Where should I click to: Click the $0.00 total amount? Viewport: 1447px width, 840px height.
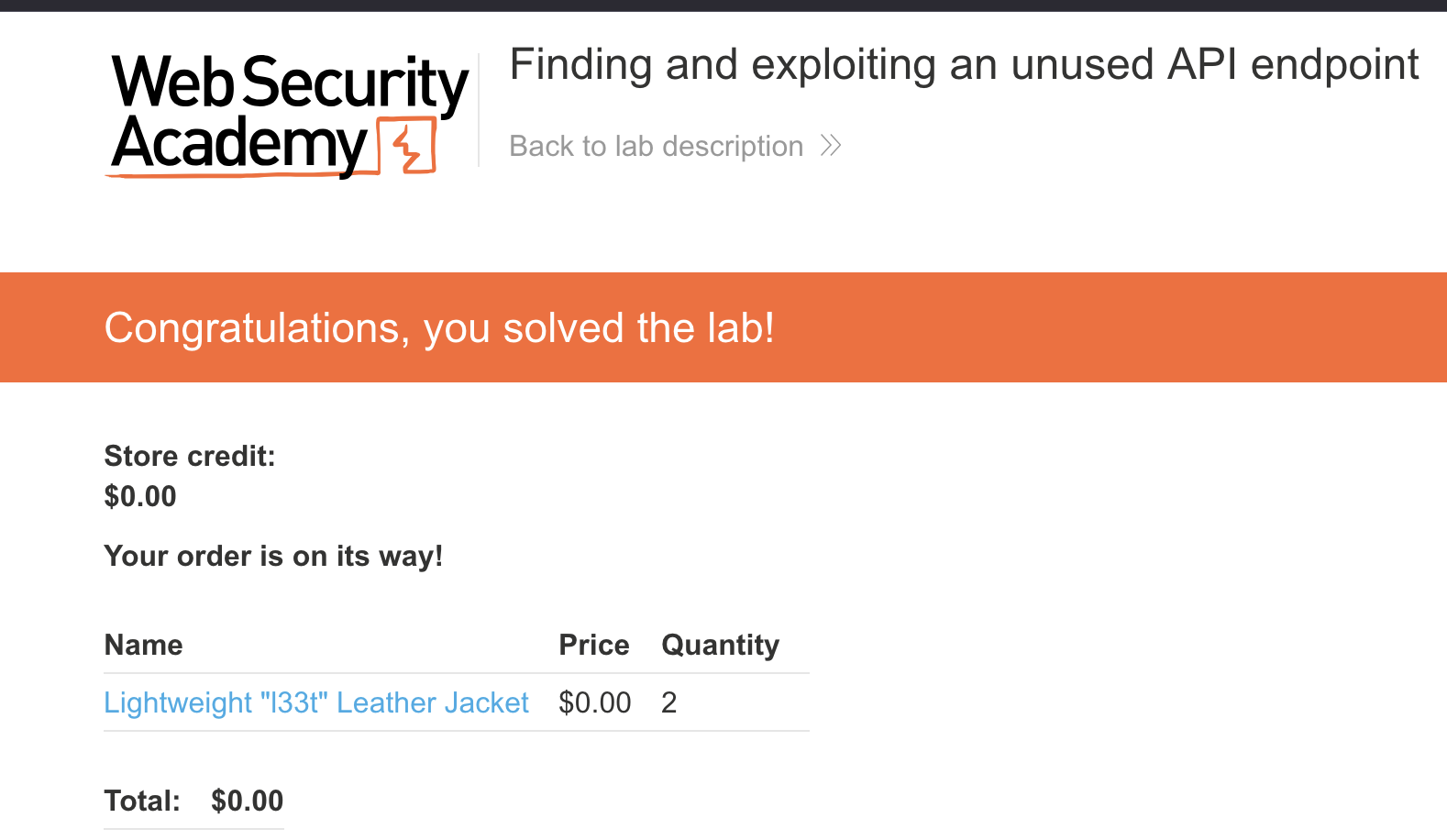point(248,801)
